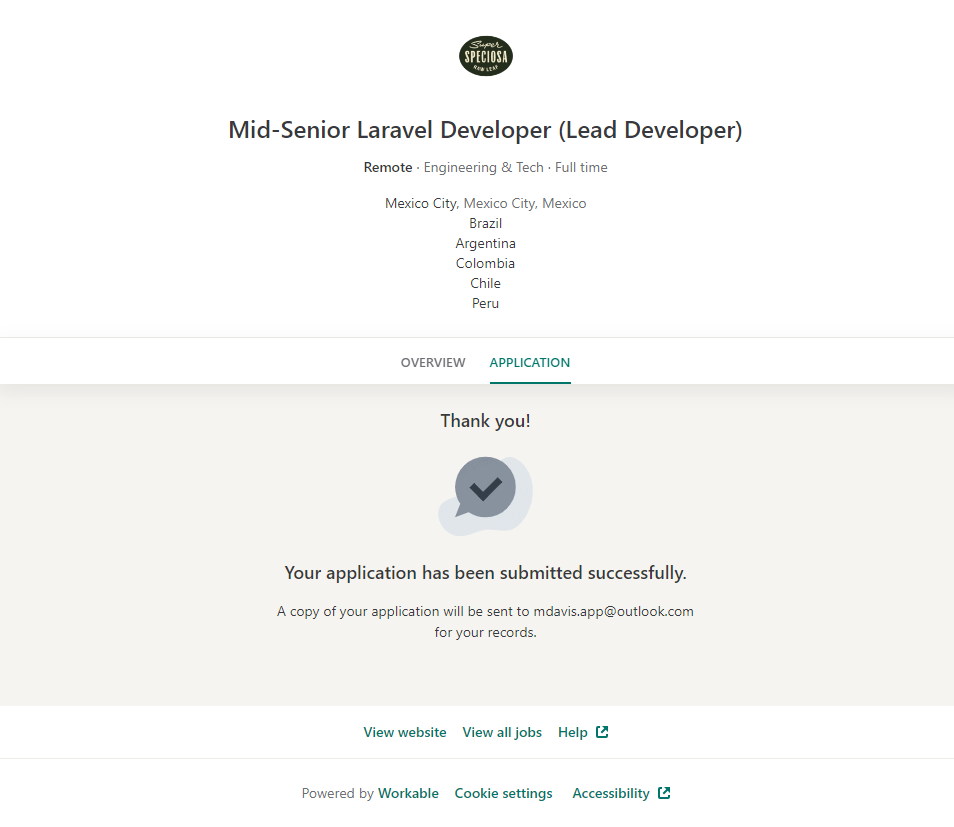
Task: Click the external link icon beside Accessibility
Action: pyautogui.click(x=664, y=793)
